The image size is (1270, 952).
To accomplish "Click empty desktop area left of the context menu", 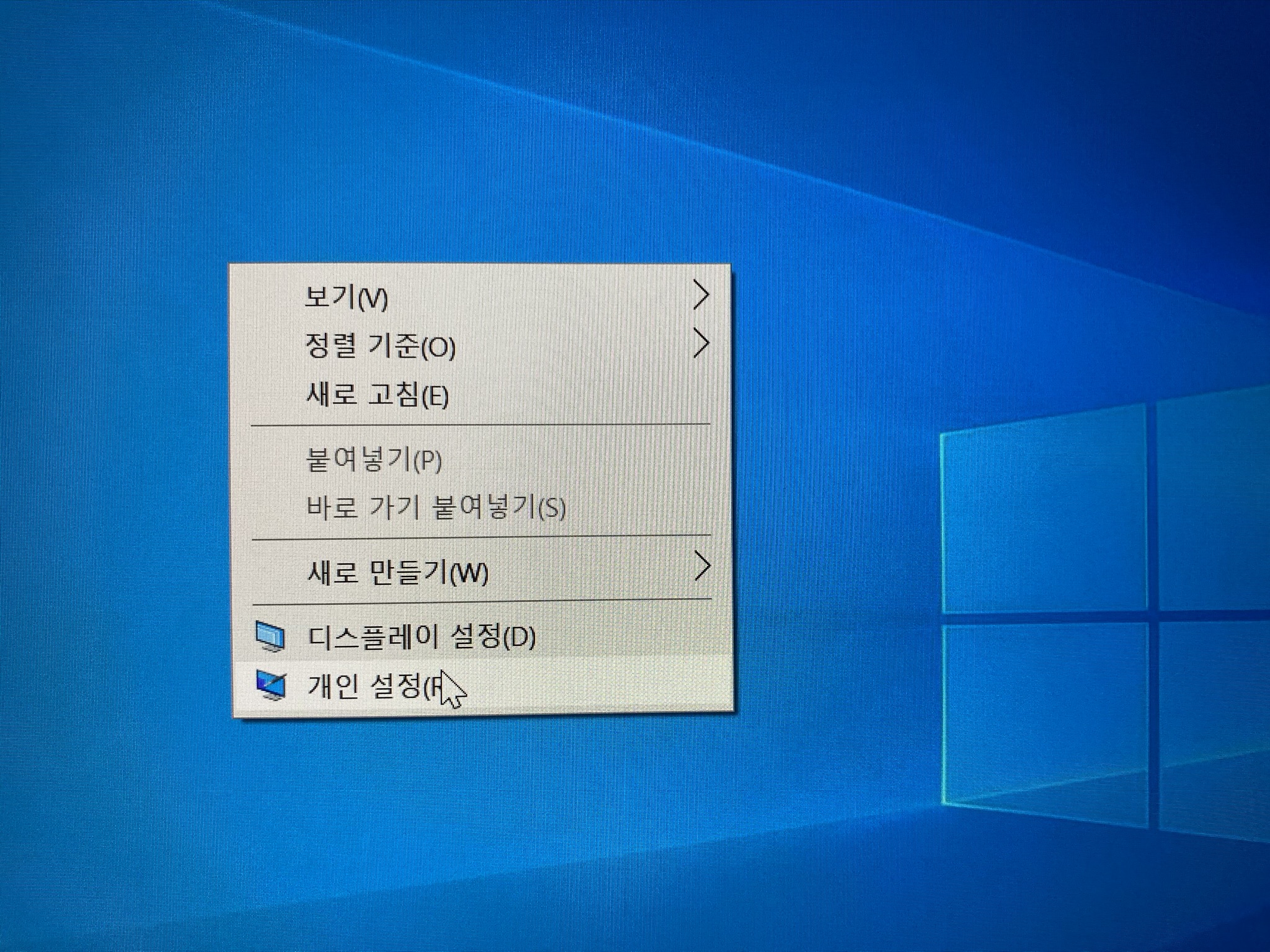I will (x=112, y=490).
